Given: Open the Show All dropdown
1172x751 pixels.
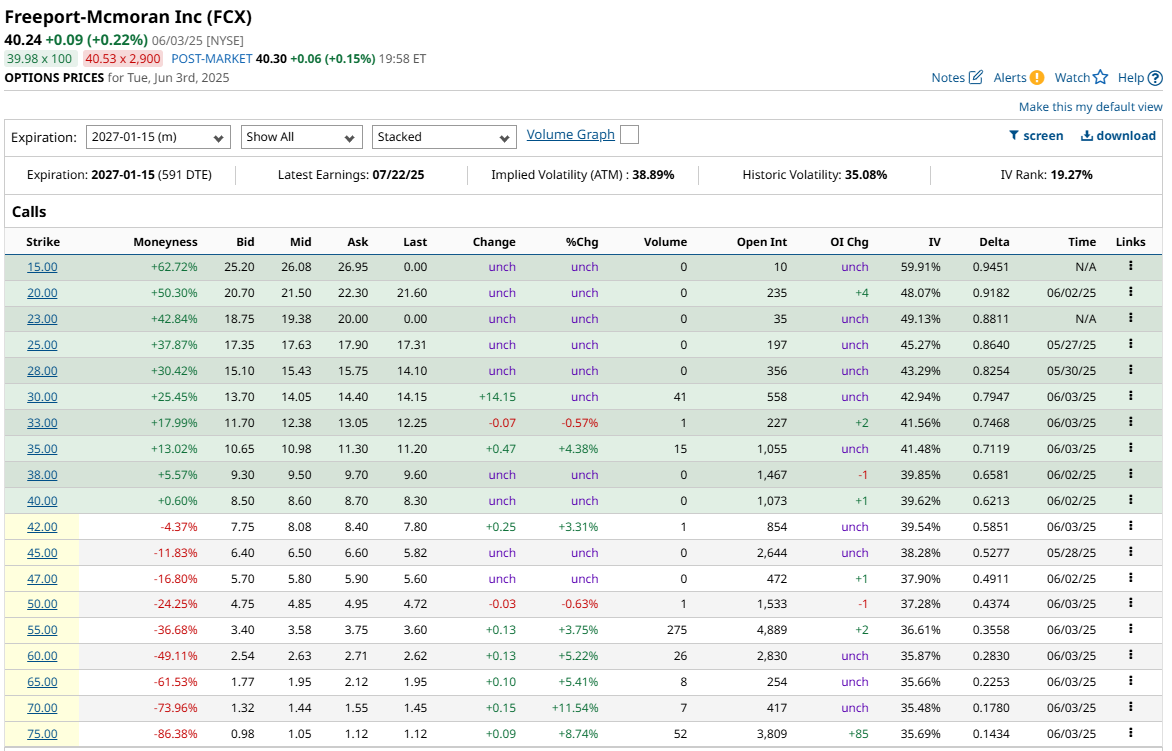Looking at the screenshot, I should click(301, 137).
